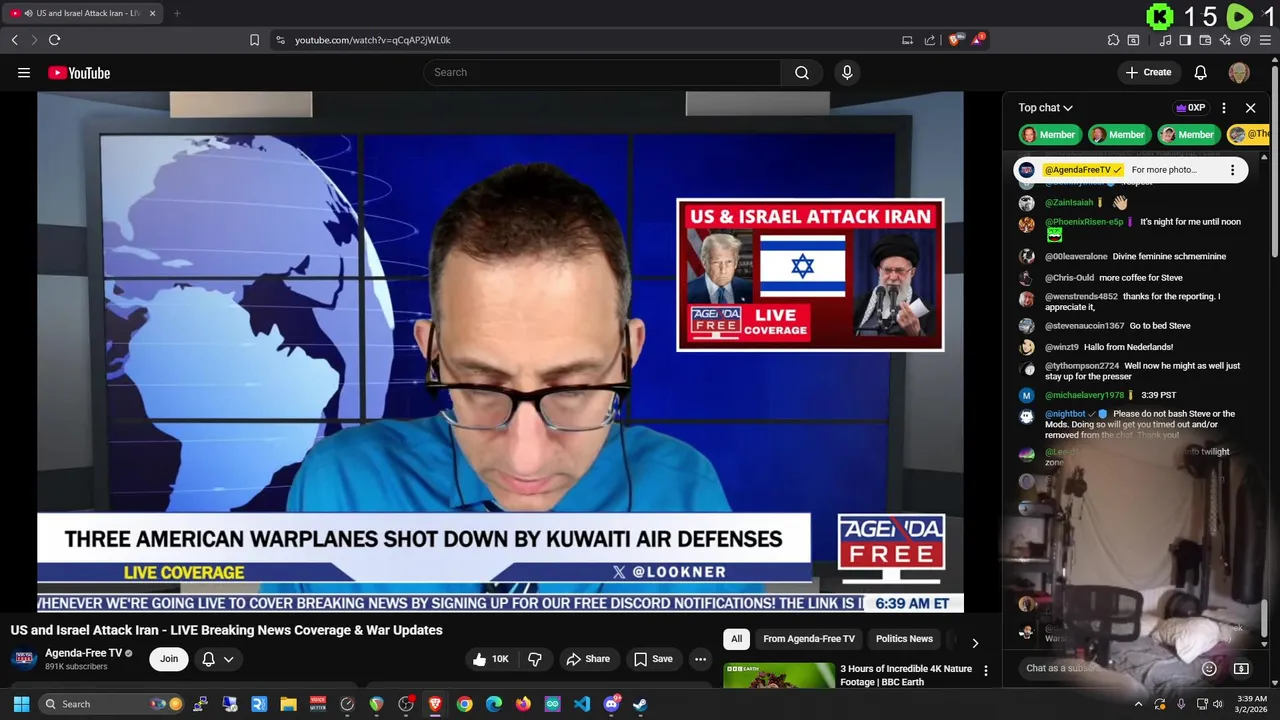Click the Create button
The width and height of the screenshot is (1280, 720).
(x=1147, y=72)
